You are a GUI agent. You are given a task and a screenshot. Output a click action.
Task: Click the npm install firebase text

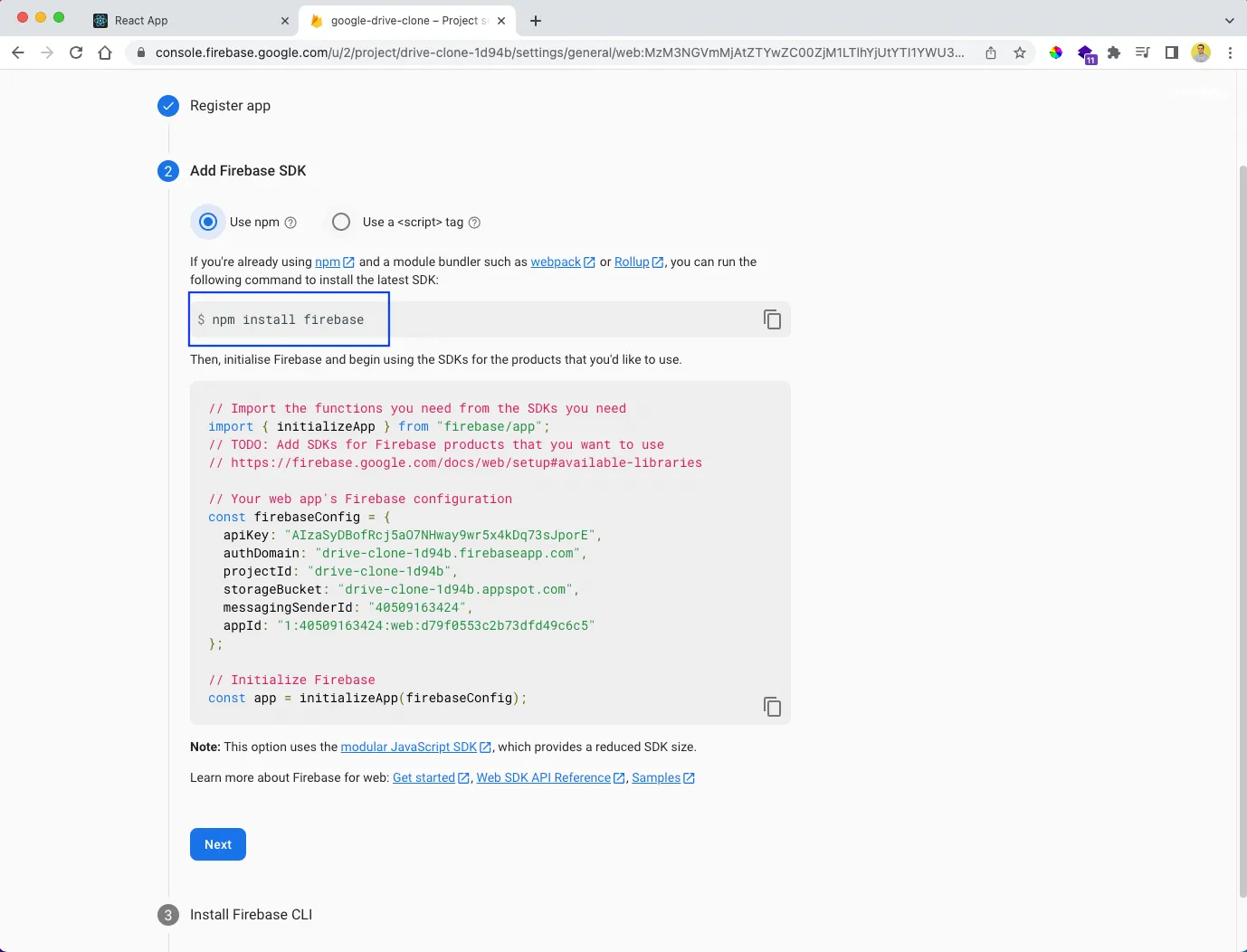coord(288,319)
